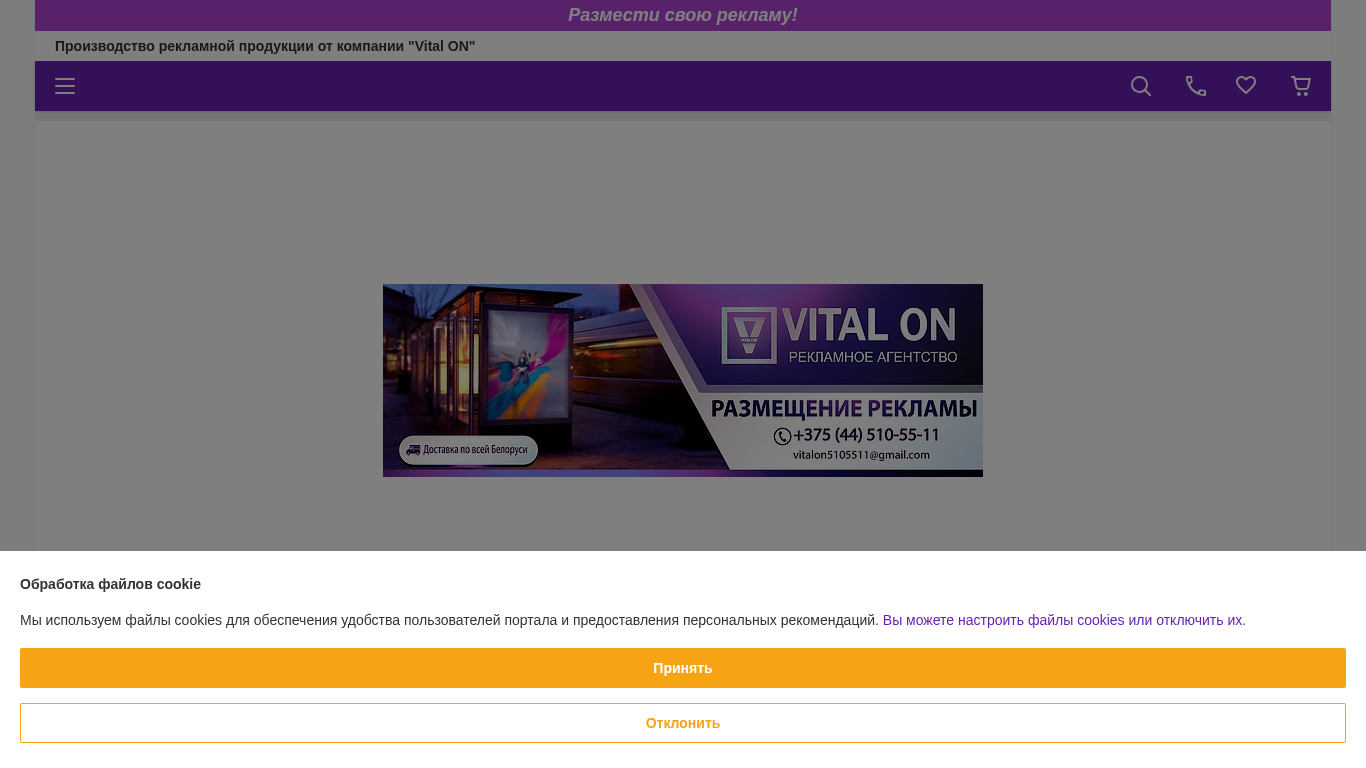Viewport: 1366px width, 768px height.
Task: Open the search icon in header
Action: pyautogui.click(x=1141, y=86)
